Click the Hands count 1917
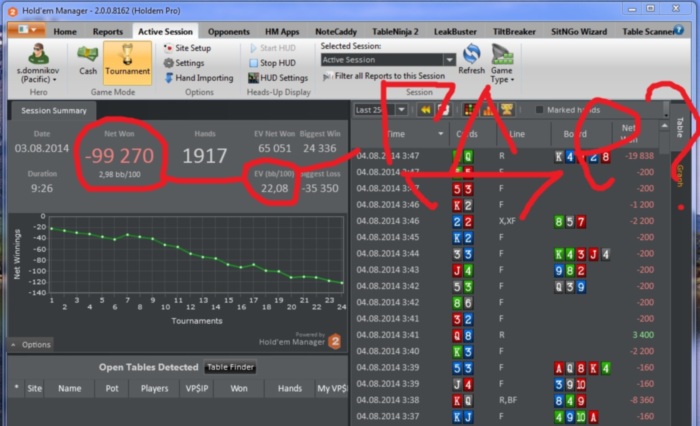Viewport: 700px width, 426px height. point(204,156)
